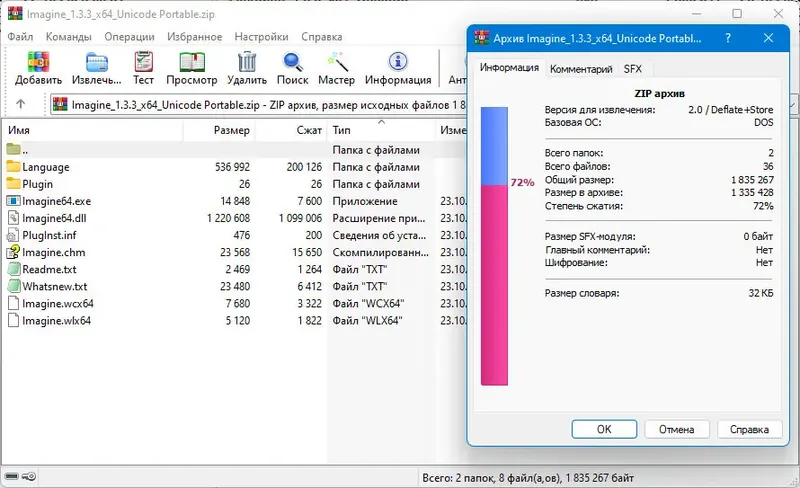Click the archive path address field

coord(259,105)
